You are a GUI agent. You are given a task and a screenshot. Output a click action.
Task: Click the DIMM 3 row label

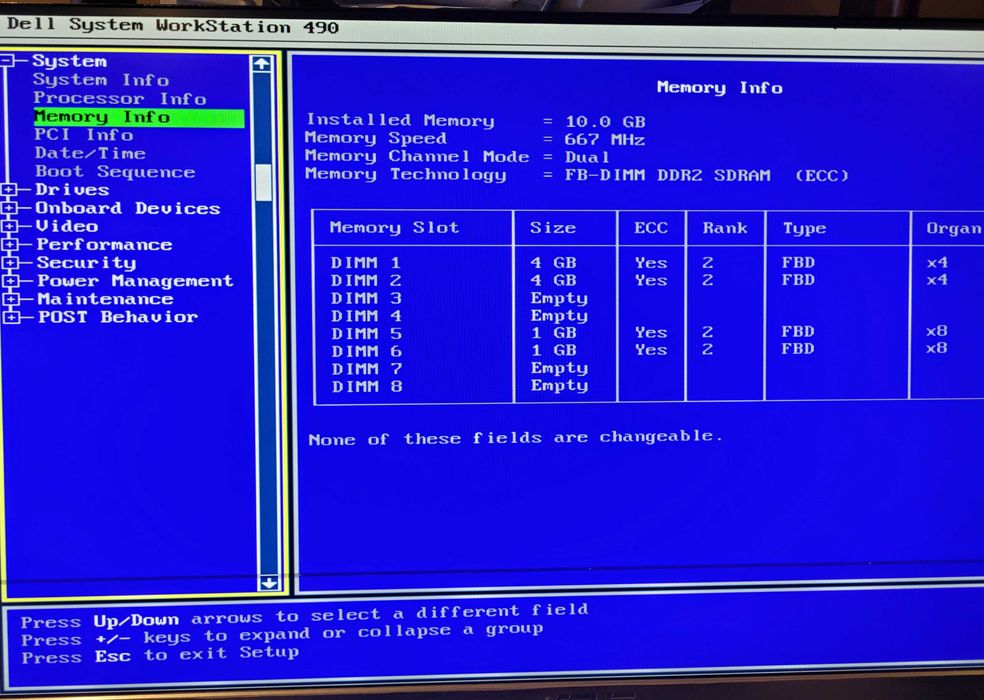coord(366,298)
